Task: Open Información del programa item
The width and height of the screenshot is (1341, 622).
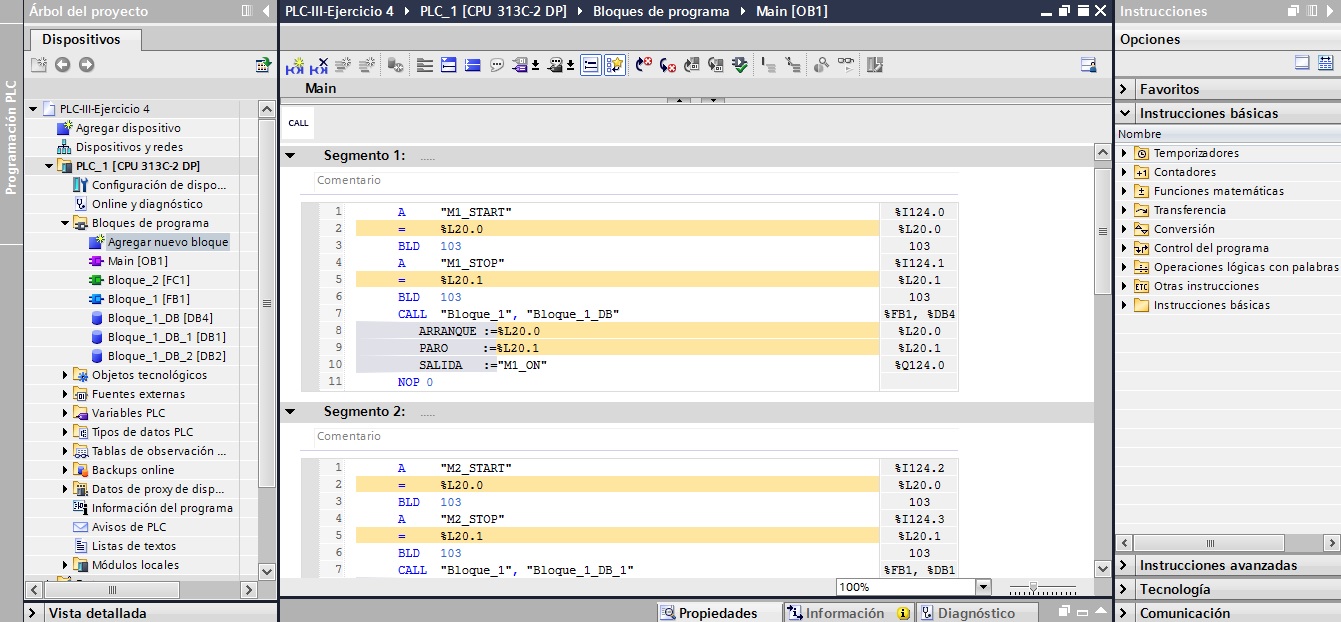Action: click(x=162, y=508)
